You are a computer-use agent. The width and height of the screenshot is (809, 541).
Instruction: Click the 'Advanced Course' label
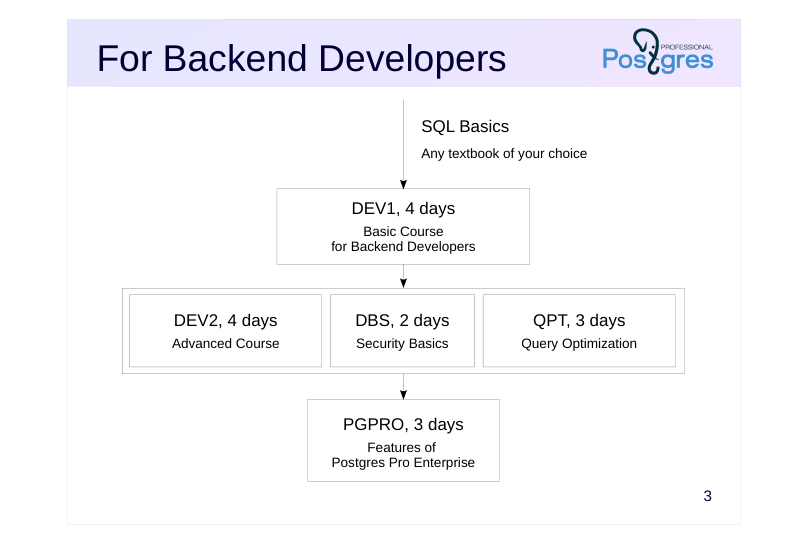[225, 343]
